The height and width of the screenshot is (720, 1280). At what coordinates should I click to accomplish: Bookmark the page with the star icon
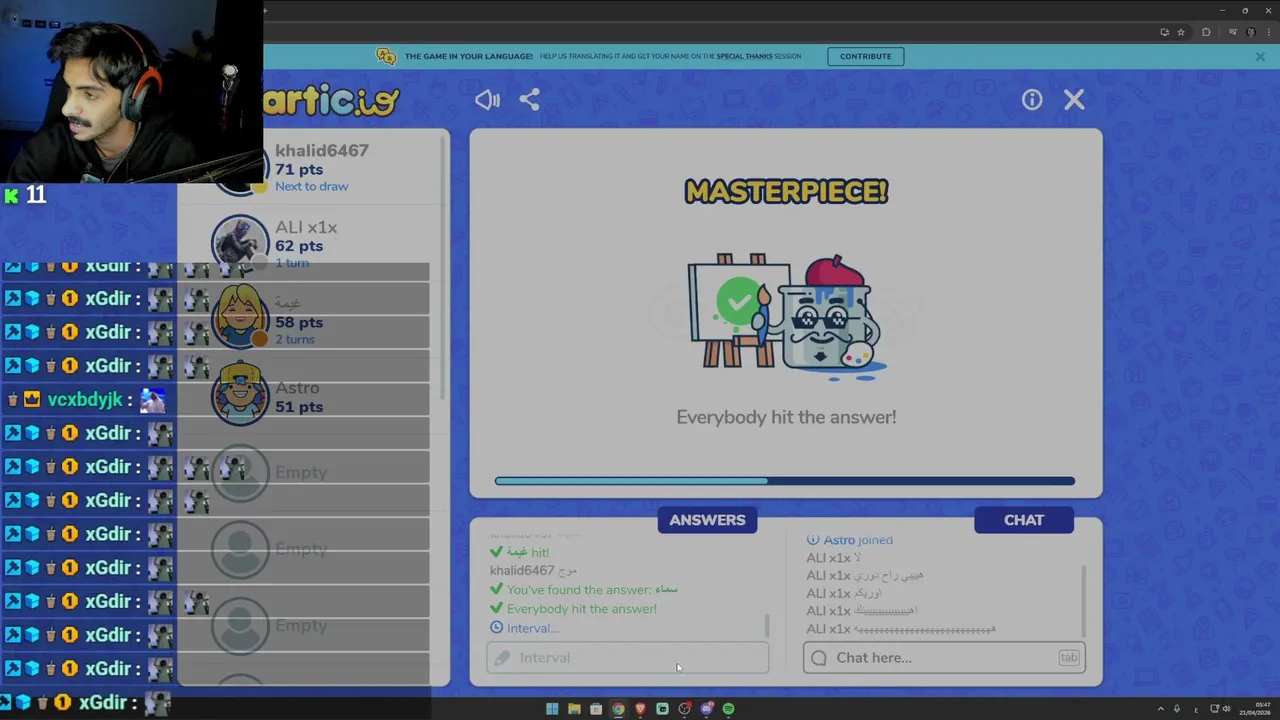click(1181, 32)
